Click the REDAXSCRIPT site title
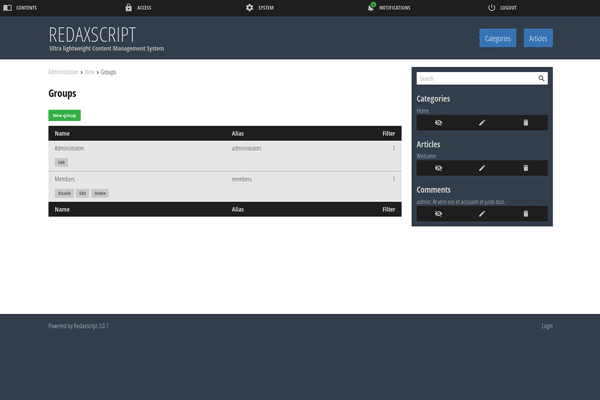This screenshot has width=600, height=400. click(92, 35)
